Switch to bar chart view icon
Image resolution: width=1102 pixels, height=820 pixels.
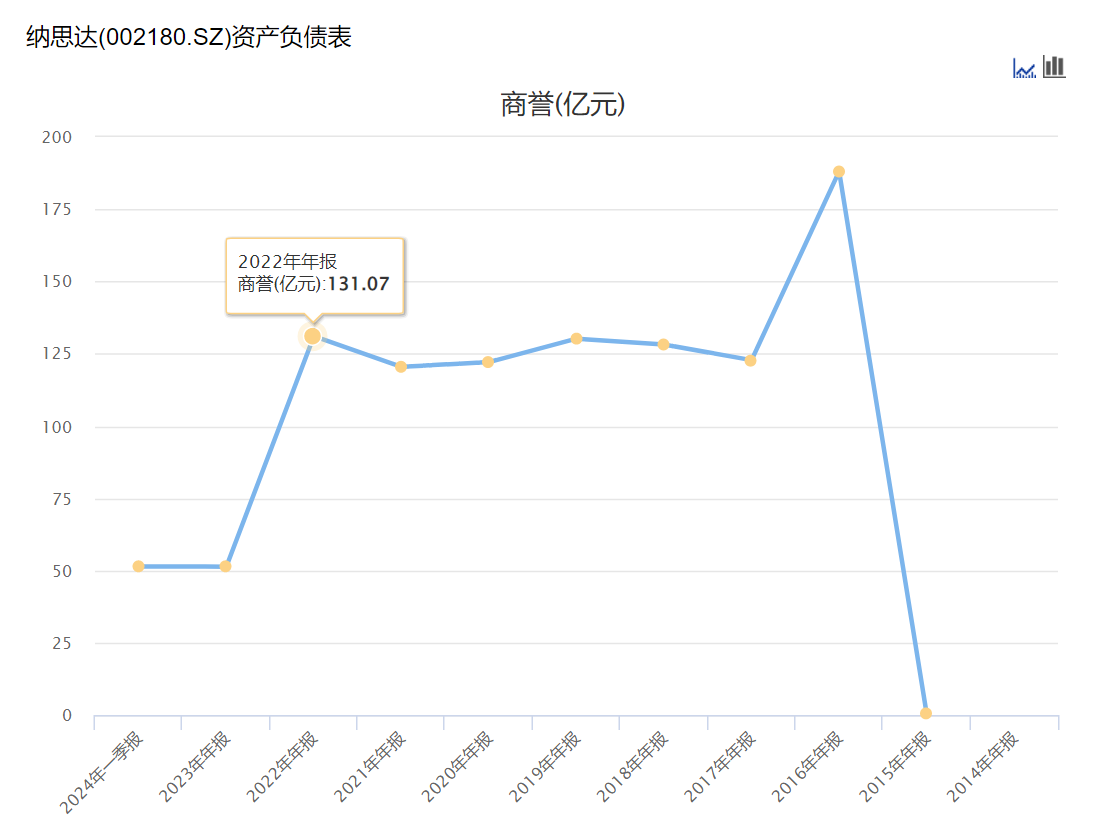pyautogui.click(x=1054, y=67)
